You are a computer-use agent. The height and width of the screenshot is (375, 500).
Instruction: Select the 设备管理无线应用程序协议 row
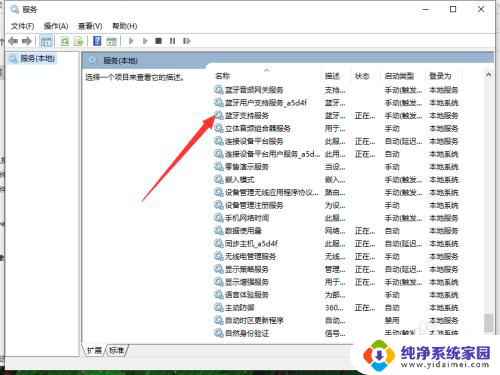point(337,192)
